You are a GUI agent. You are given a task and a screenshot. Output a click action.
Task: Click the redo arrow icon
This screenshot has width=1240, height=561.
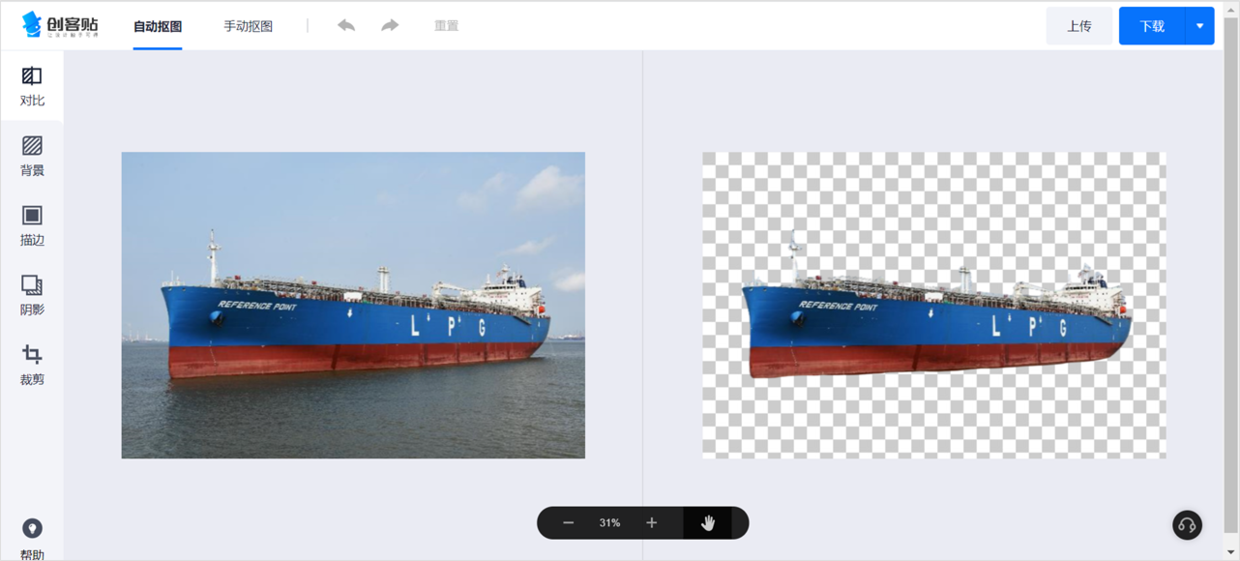(390, 25)
